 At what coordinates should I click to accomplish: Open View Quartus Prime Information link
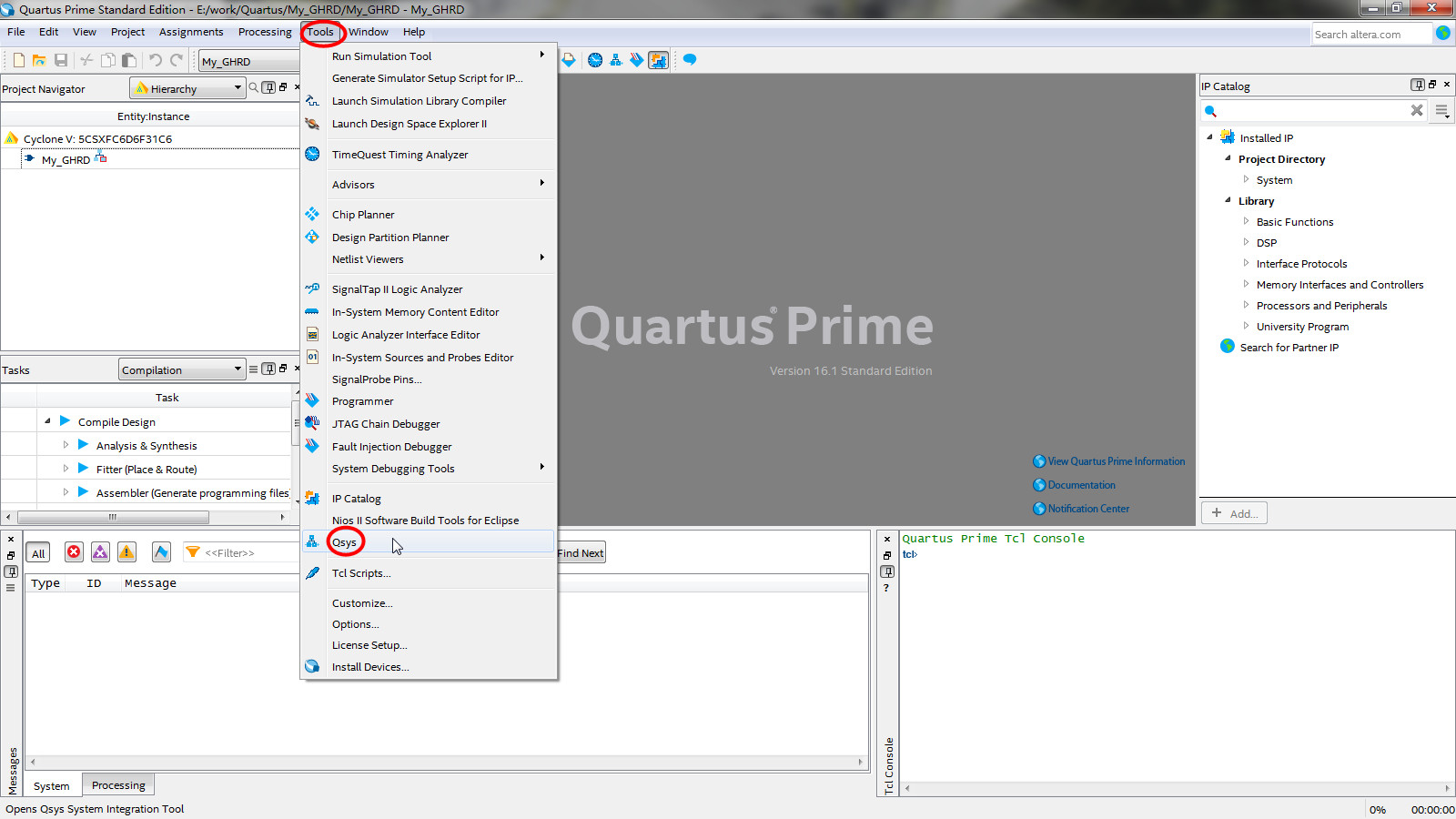click(1117, 461)
